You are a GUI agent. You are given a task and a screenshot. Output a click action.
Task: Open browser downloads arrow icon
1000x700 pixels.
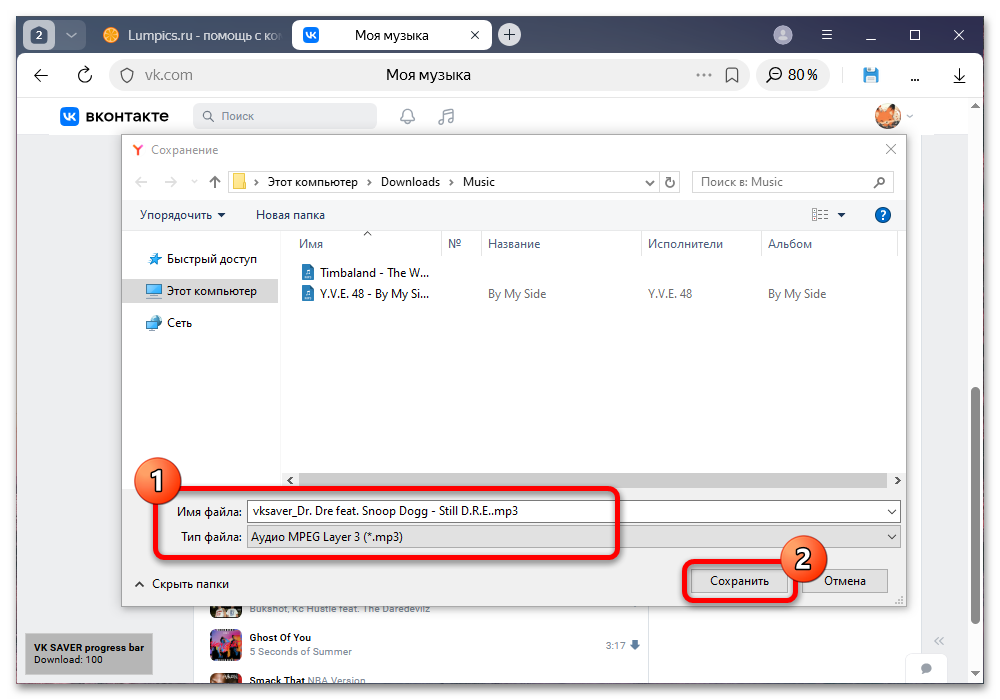coord(959,76)
